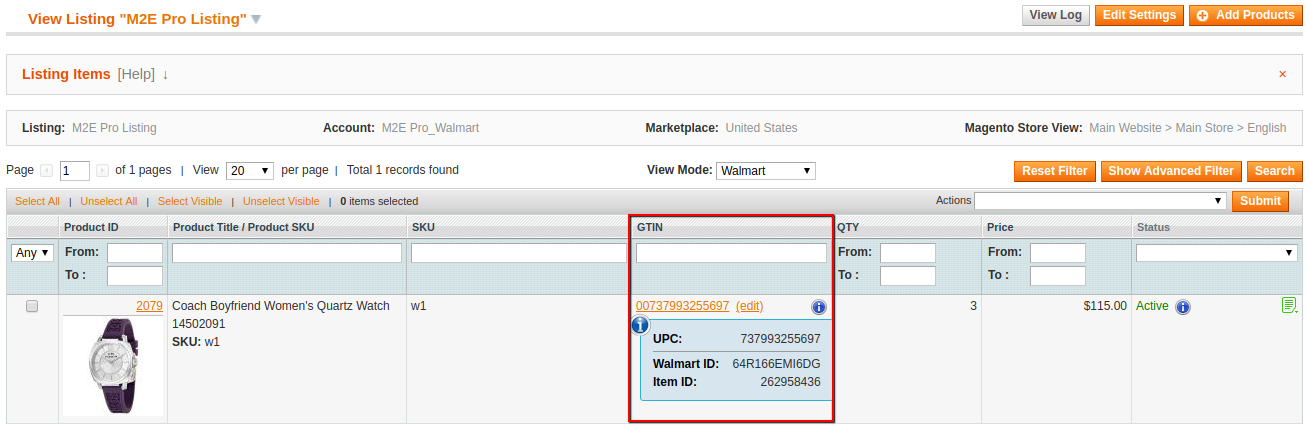Screen dimensions: 1308x429
Task: Expand the Actions dropdown
Action: click(x=1100, y=201)
